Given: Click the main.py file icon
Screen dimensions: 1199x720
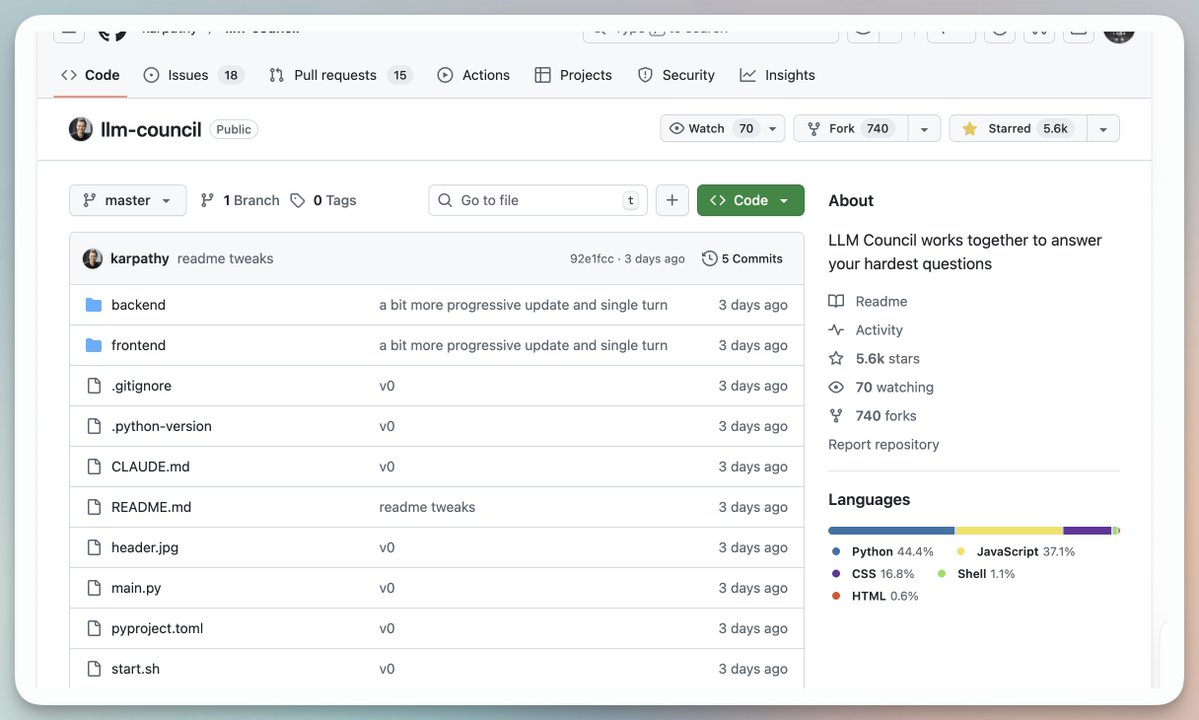Looking at the screenshot, I should (x=94, y=589).
